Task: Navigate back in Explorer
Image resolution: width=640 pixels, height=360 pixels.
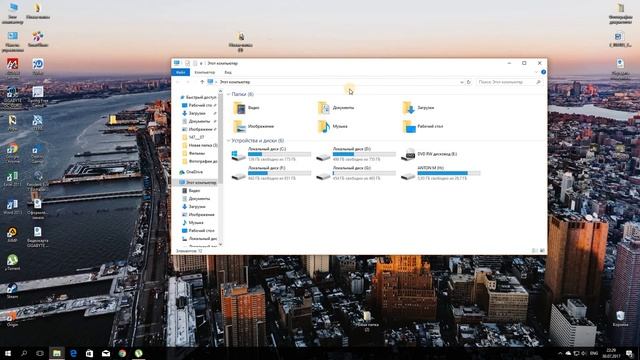Action: (x=178, y=82)
